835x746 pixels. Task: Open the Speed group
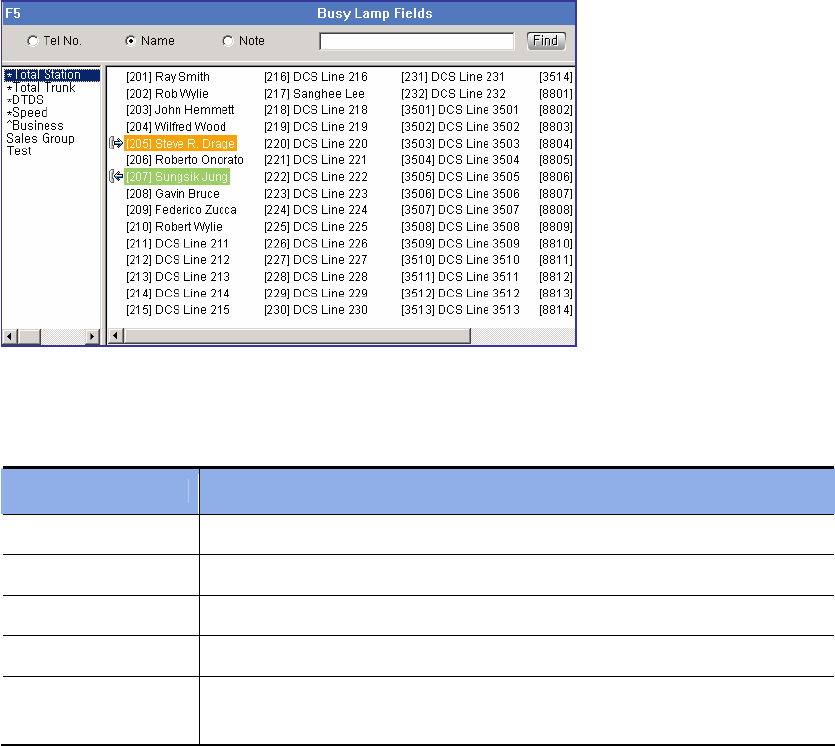(x=30, y=113)
